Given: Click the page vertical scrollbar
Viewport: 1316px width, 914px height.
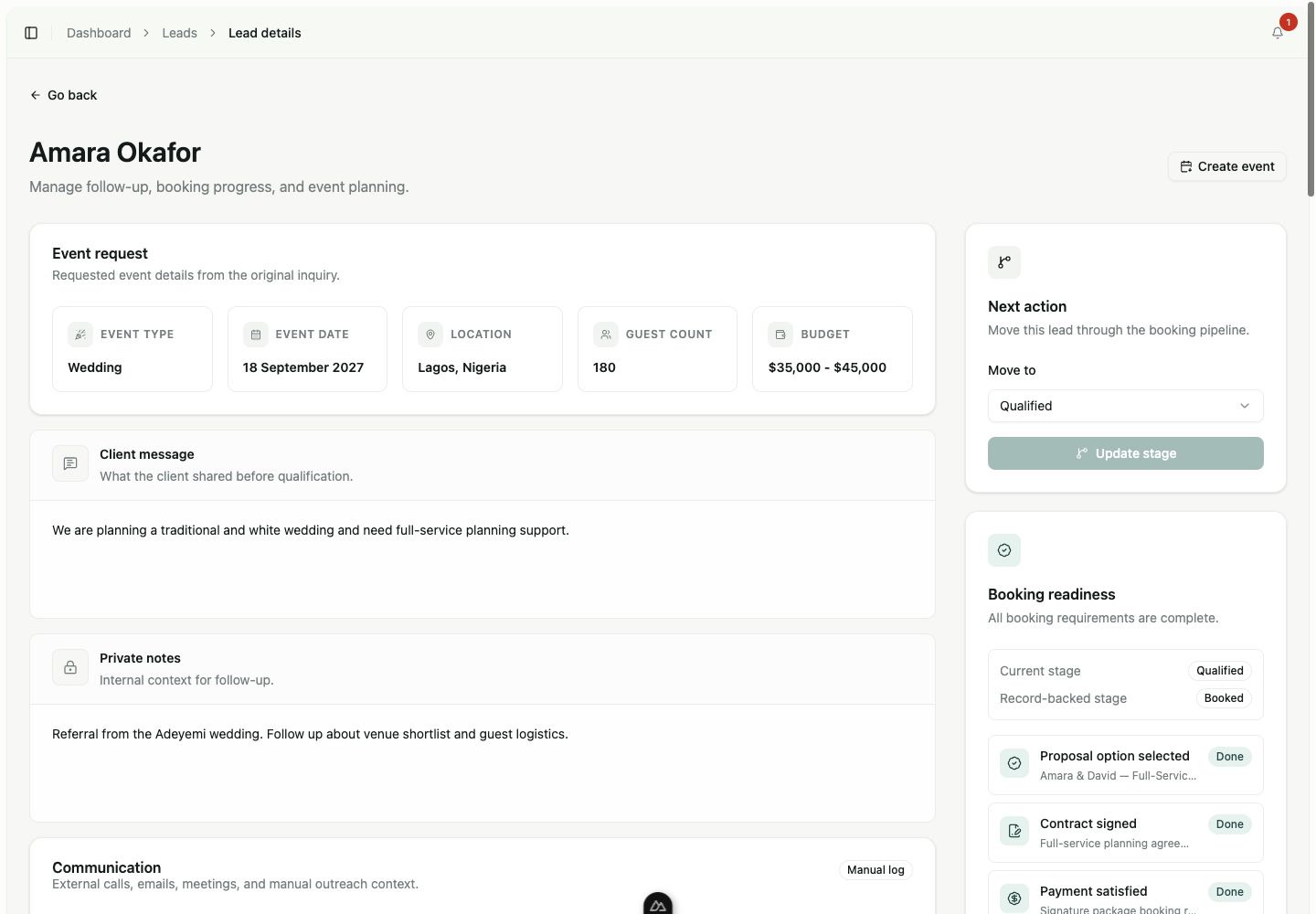Looking at the screenshot, I should pyautogui.click(x=1311, y=101).
